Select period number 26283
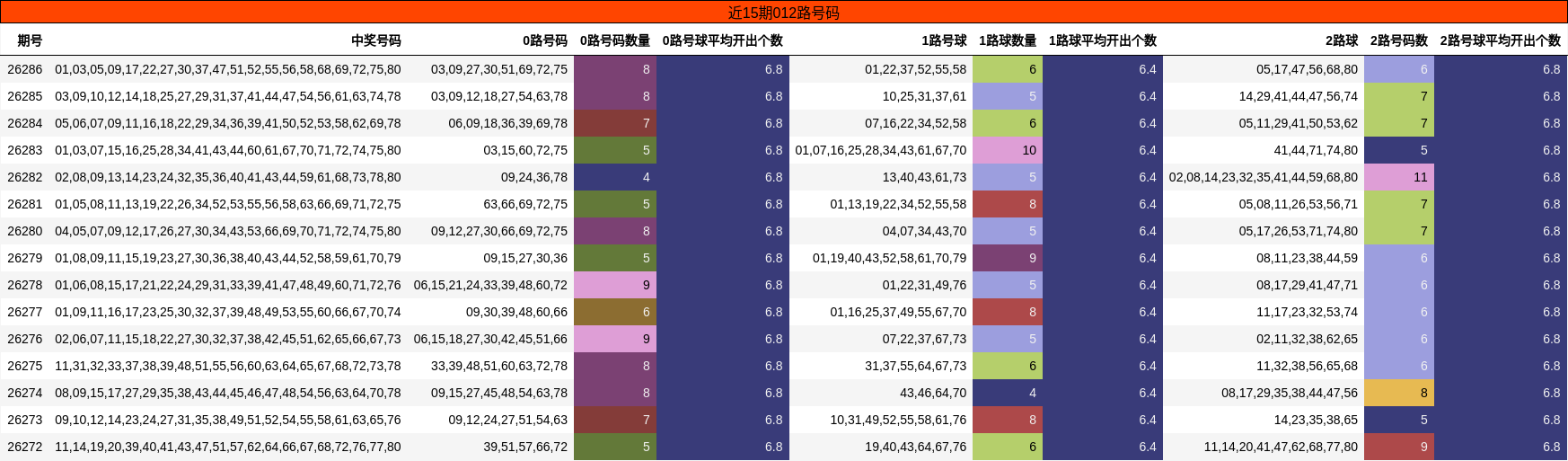 point(25,150)
